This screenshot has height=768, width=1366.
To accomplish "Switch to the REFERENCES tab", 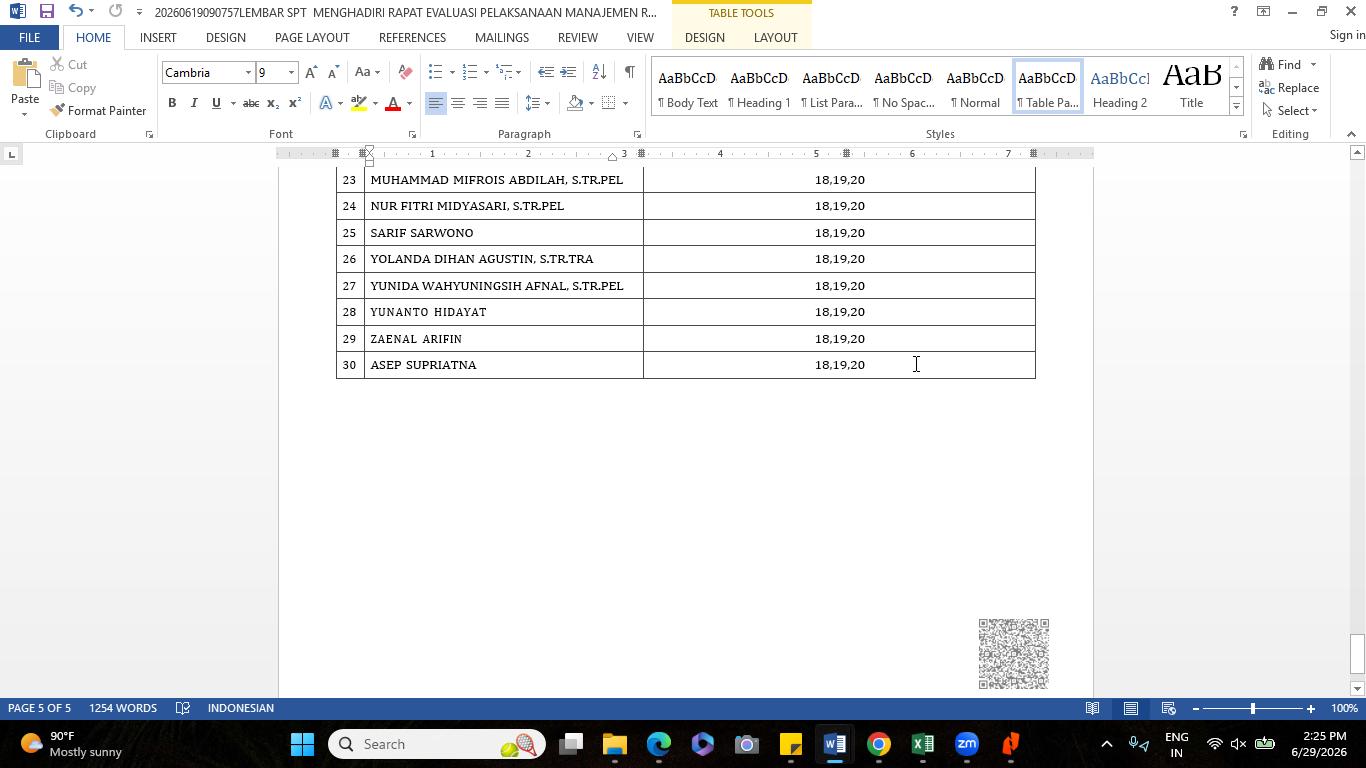I will point(412,37).
